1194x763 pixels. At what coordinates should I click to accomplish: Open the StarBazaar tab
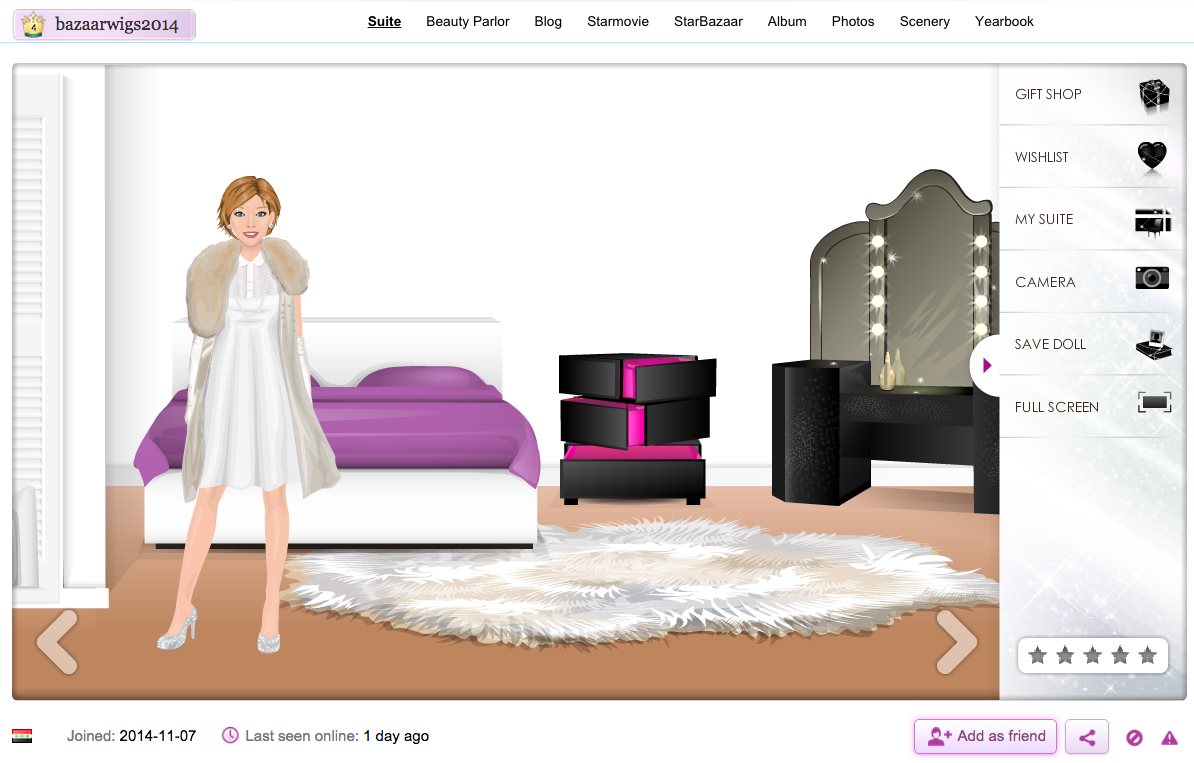[x=708, y=21]
